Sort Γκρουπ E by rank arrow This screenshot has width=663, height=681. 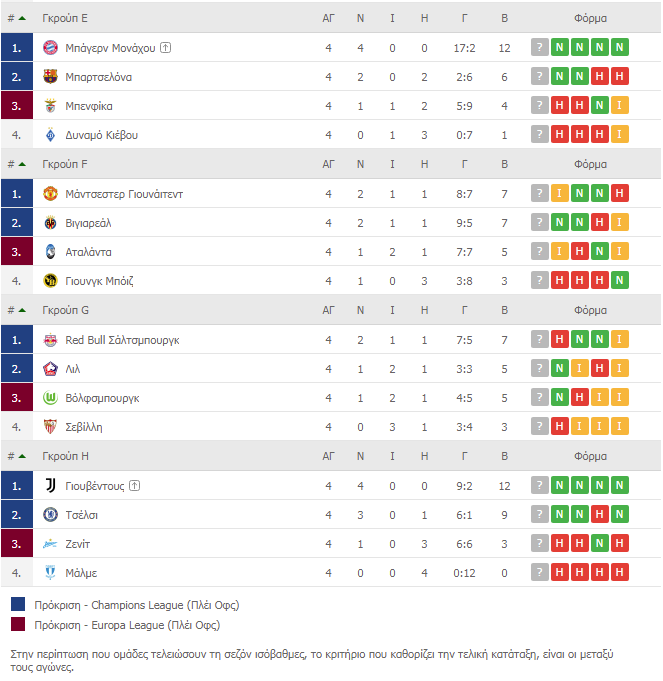click(x=21, y=18)
